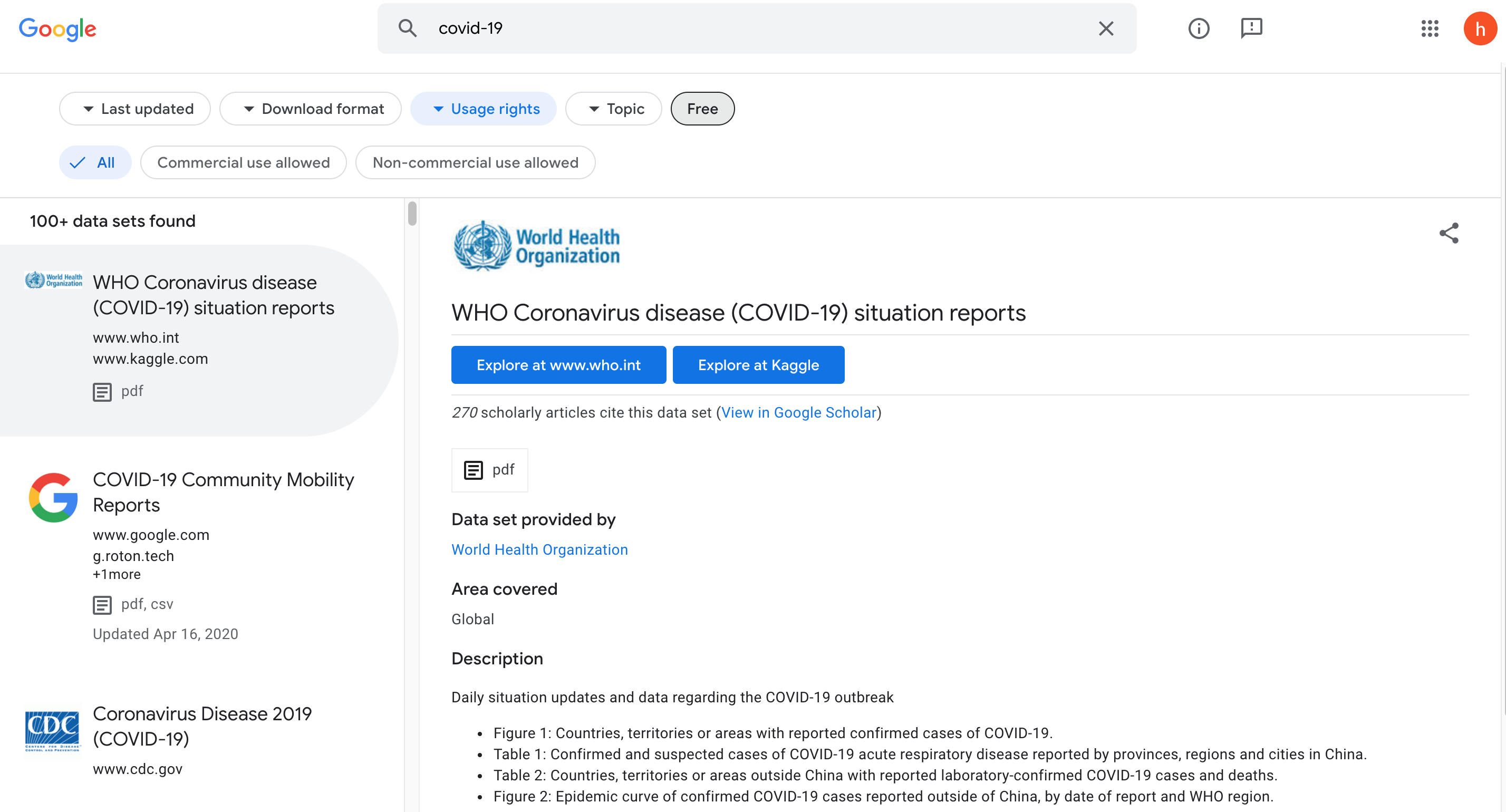
Task: Select Commercial use allowed option
Action: point(243,162)
